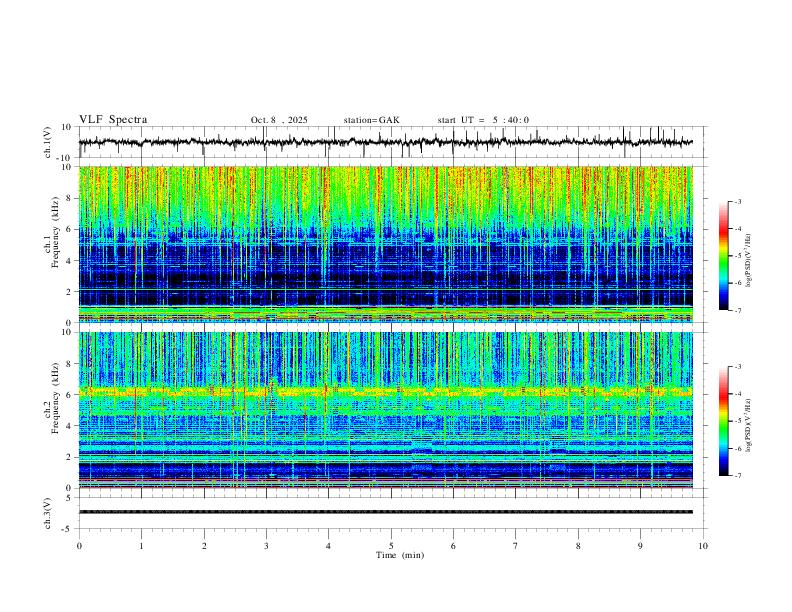The image size is (792, 612).
Task: Click inside the ch.1 frequency spectrogram
Action: (x=386, y=244)
